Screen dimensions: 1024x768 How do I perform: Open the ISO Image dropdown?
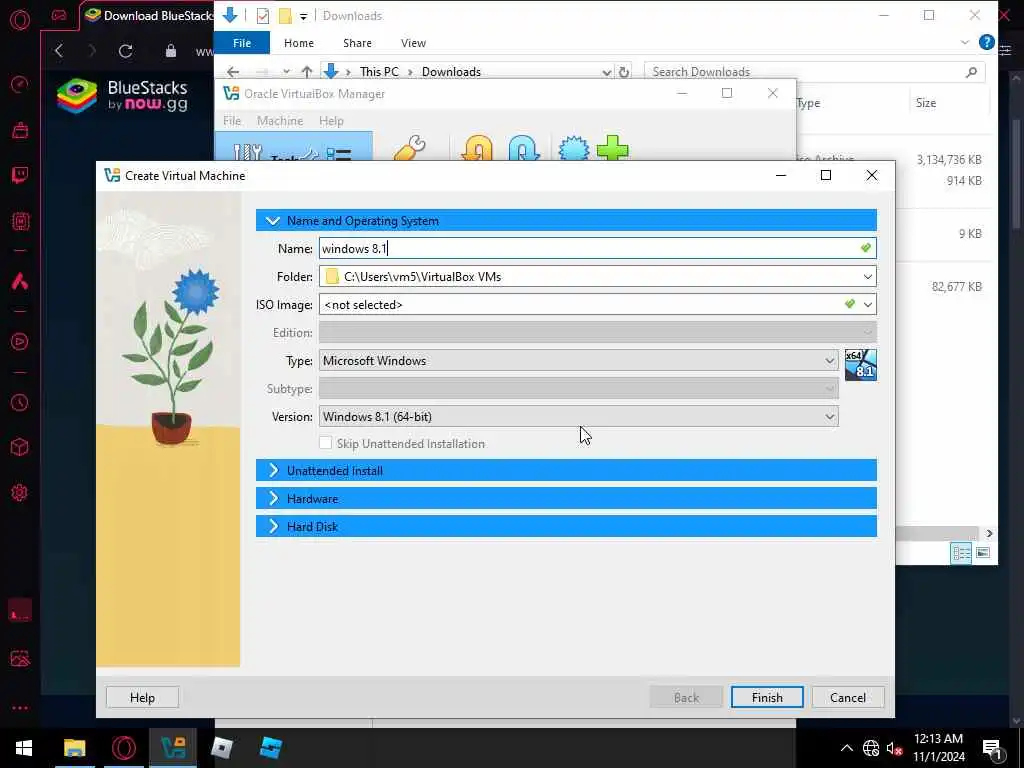click(x=867, y=304)
